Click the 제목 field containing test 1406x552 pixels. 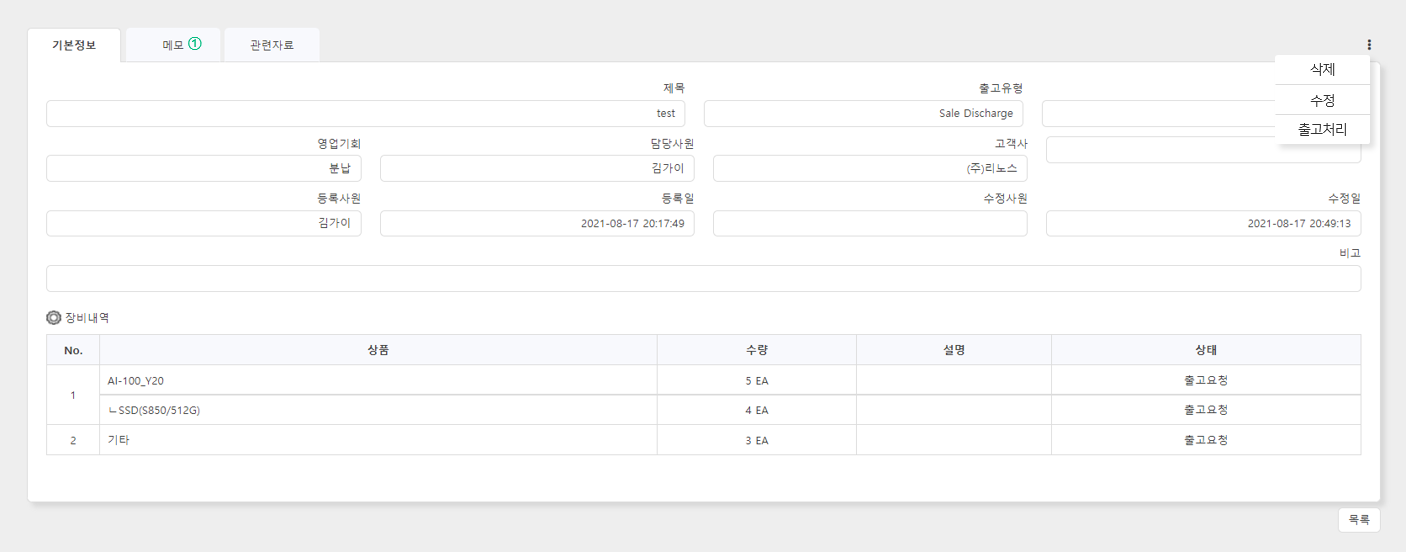click(x=366, y=113)
